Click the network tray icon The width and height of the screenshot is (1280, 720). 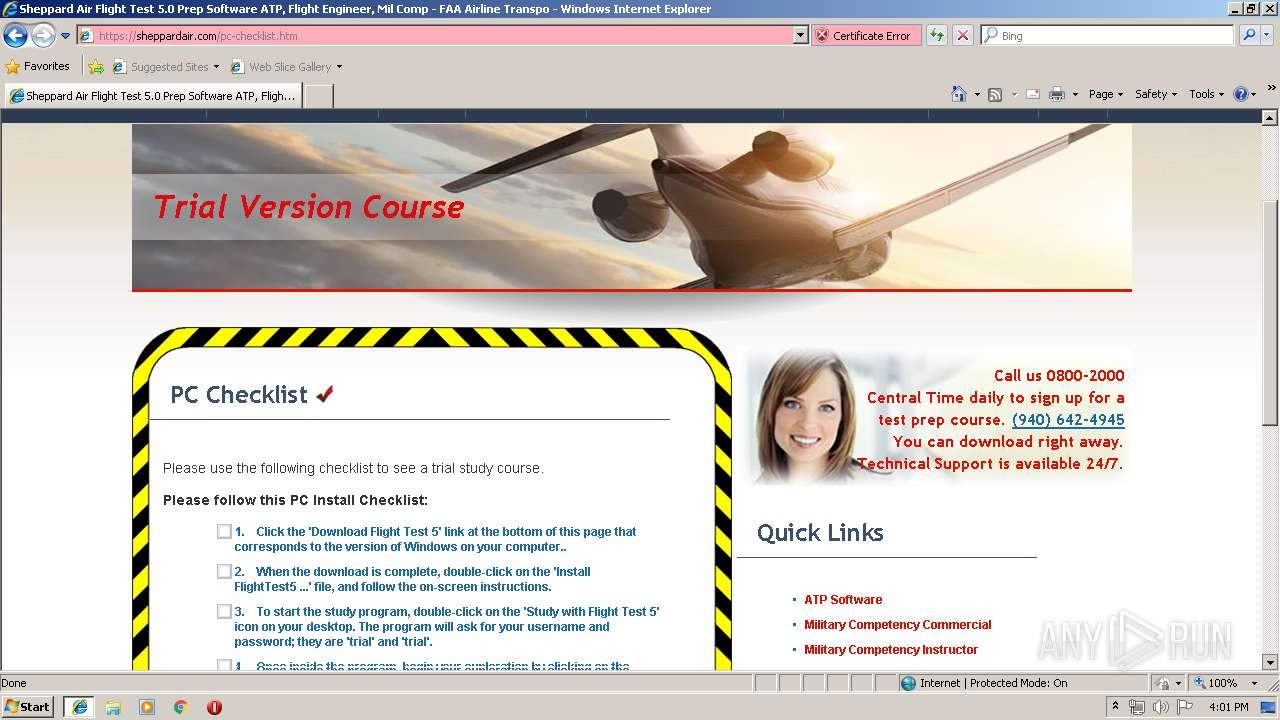pos(1137,707)
